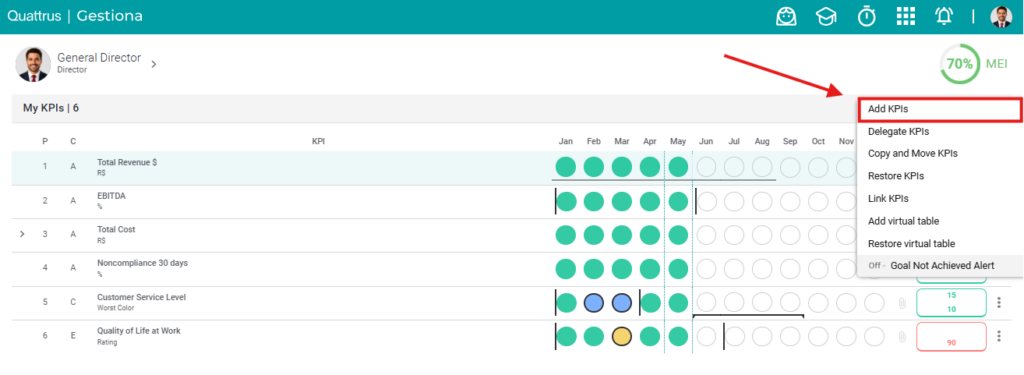Click Quality of Life August empty circle
Image resolution: width=1024 pixels, height=375 pixels.
[x=762, y=336]
